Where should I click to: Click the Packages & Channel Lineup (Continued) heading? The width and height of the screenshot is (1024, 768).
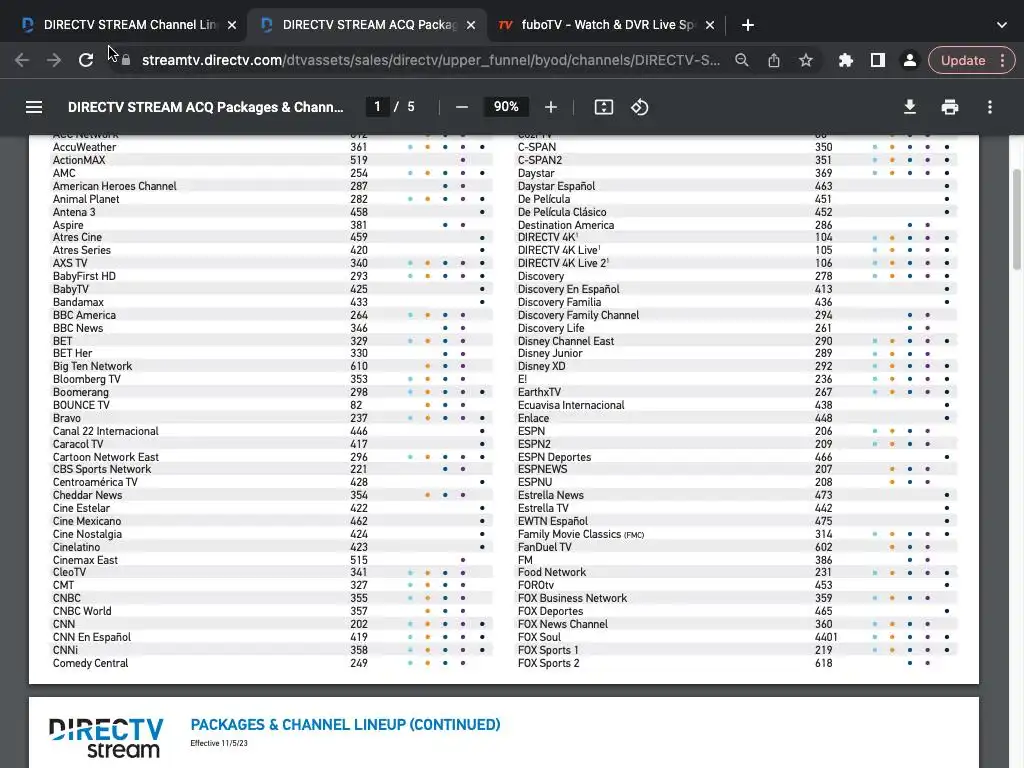click(x=345, y=725)
